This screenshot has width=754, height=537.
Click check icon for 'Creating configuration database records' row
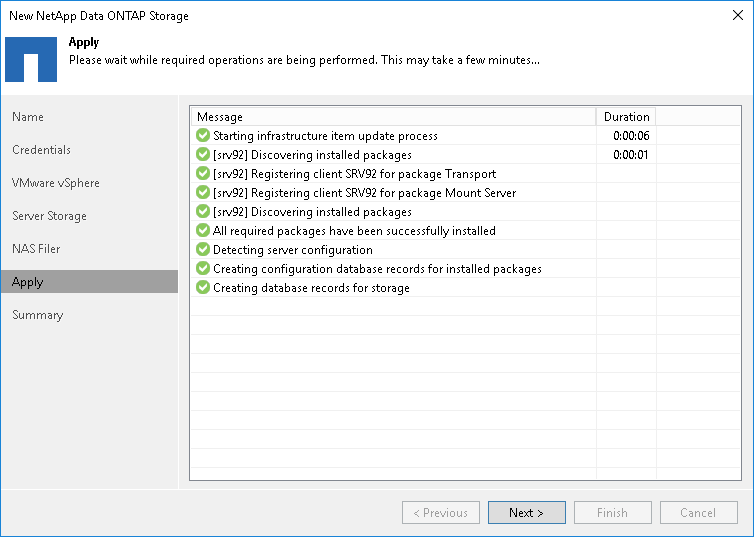click(203, 269)
